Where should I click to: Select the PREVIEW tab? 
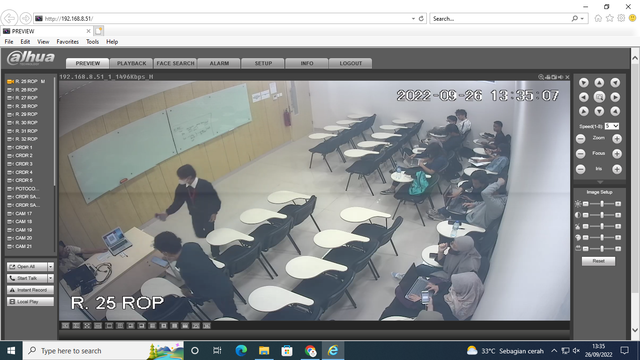[x=88, y=63]
